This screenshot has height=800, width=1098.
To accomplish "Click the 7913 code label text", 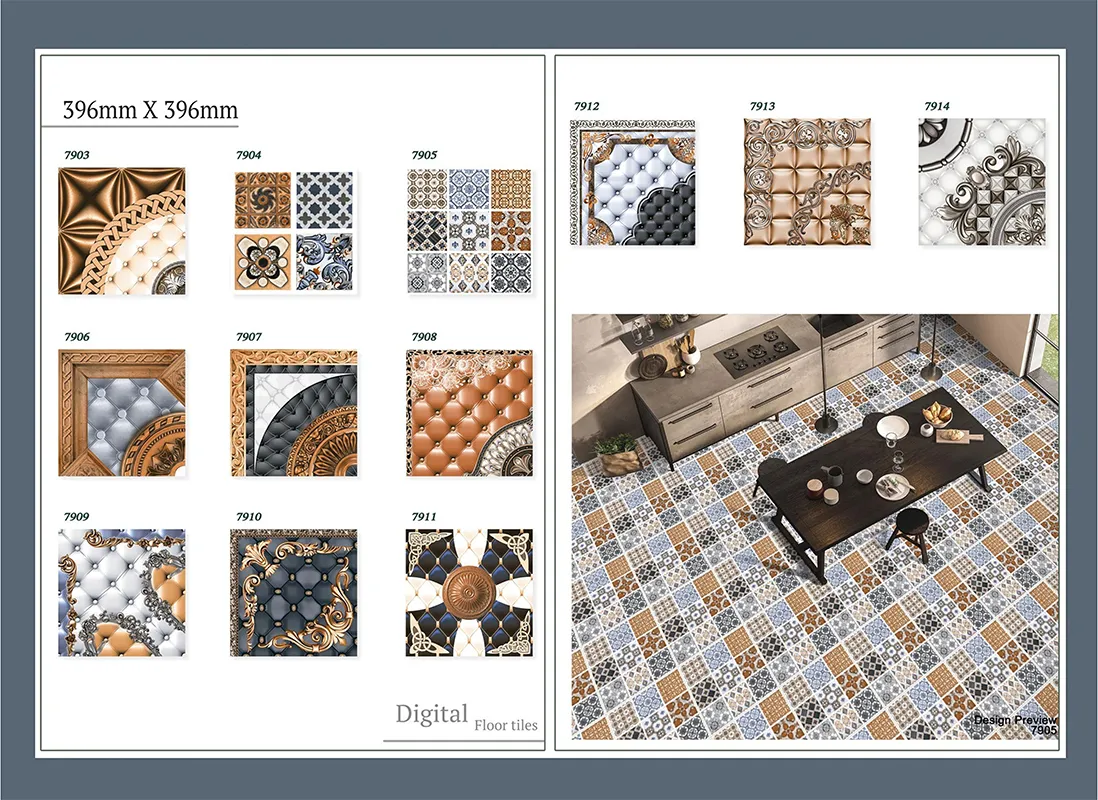I will point(761,106).
